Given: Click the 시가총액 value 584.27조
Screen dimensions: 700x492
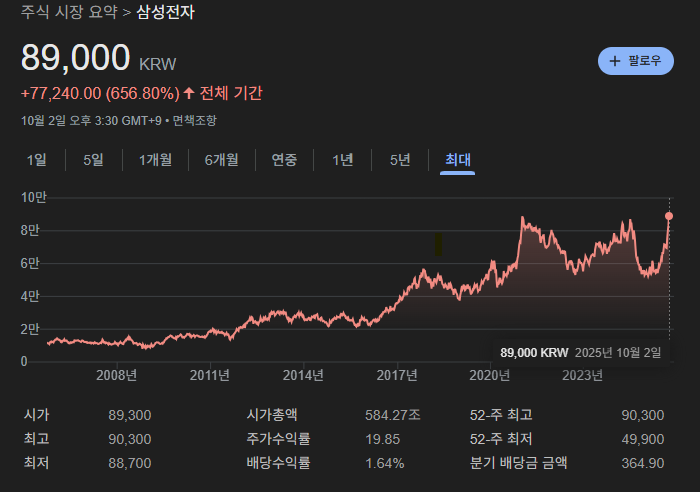Looking at the screenshot, I should point(393,415).
